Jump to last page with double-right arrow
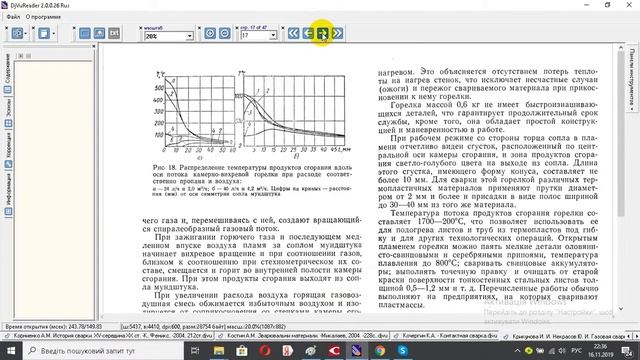Viewport: 640px width, 360px height. point(337,33)
